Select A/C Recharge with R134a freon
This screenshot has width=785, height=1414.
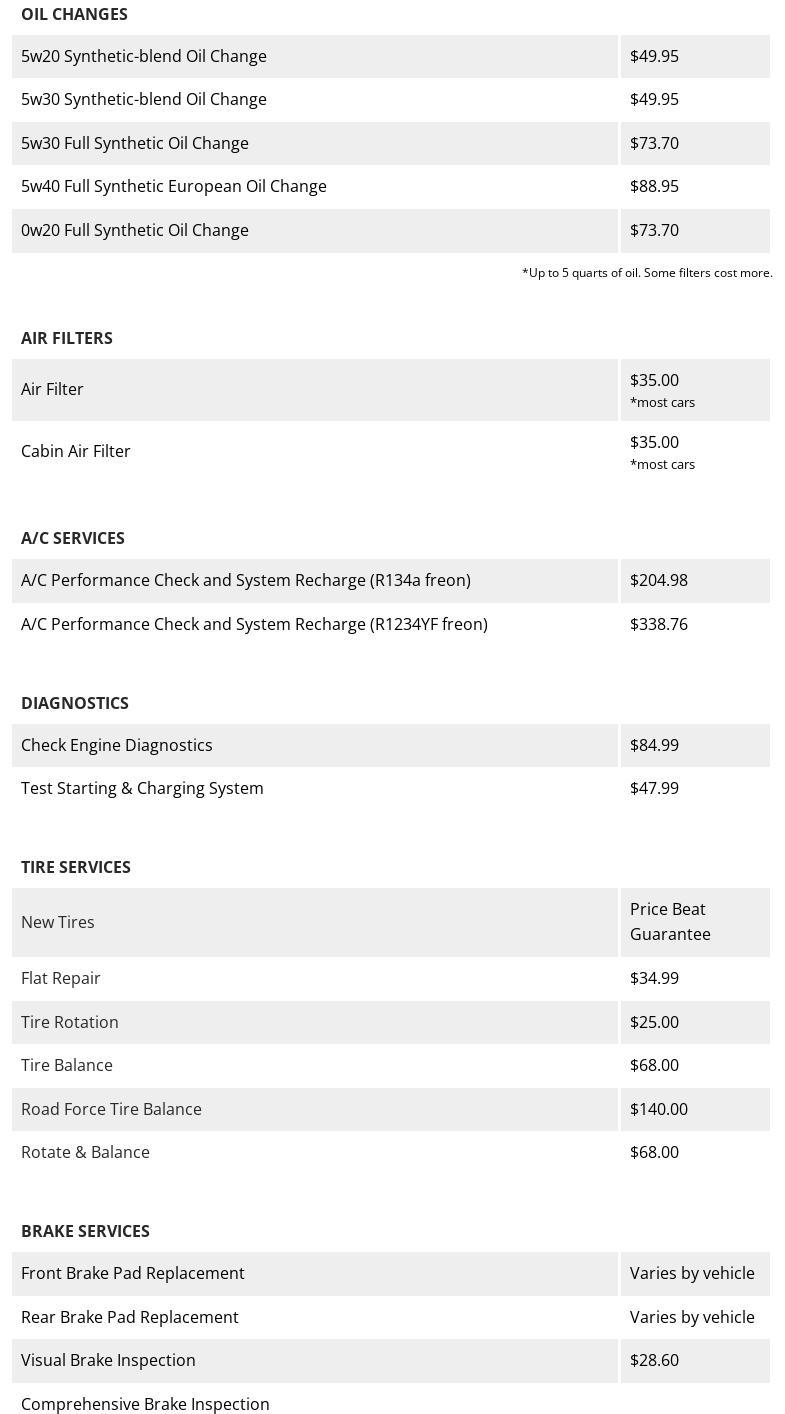(x=246, y=581)
